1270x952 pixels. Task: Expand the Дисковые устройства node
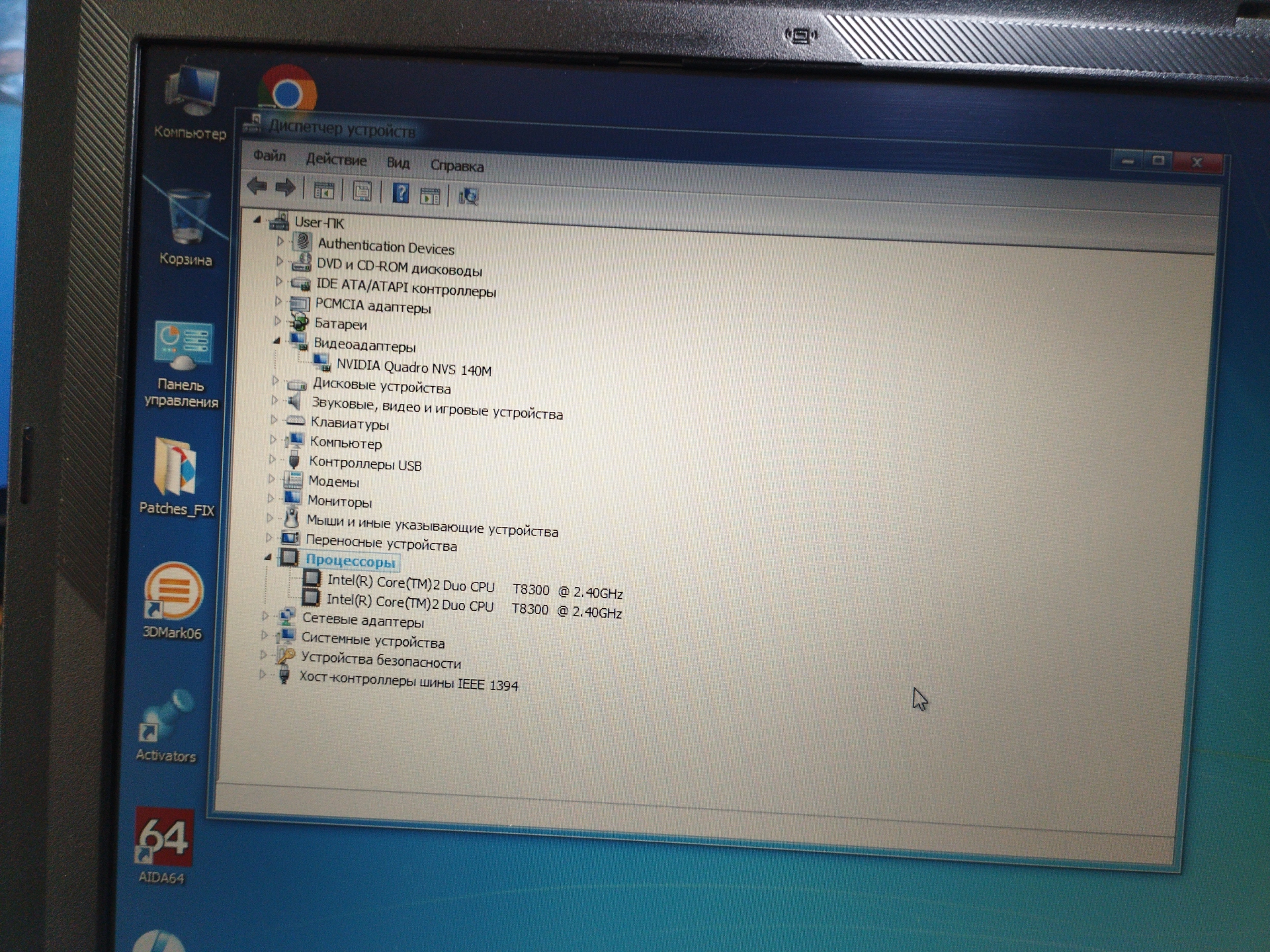coord(275,380)
